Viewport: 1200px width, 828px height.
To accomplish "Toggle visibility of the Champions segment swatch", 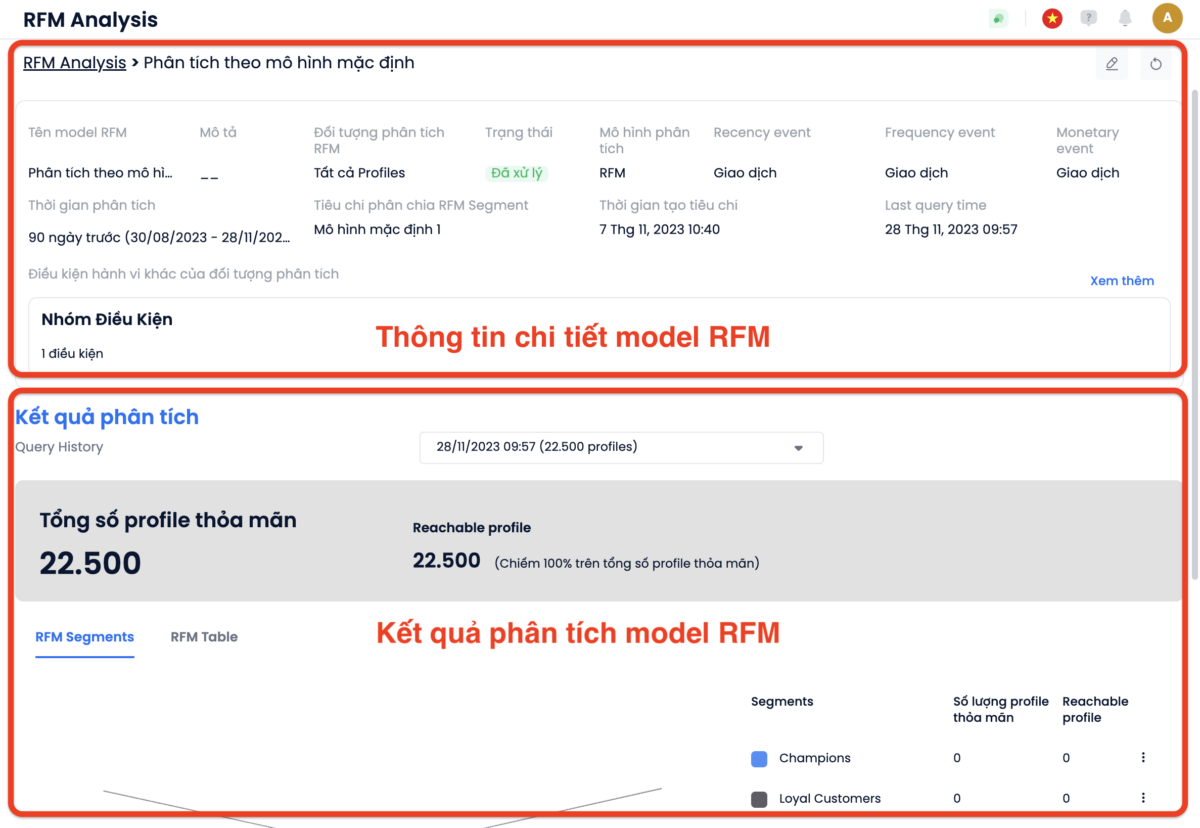I will tap(759, 758).
